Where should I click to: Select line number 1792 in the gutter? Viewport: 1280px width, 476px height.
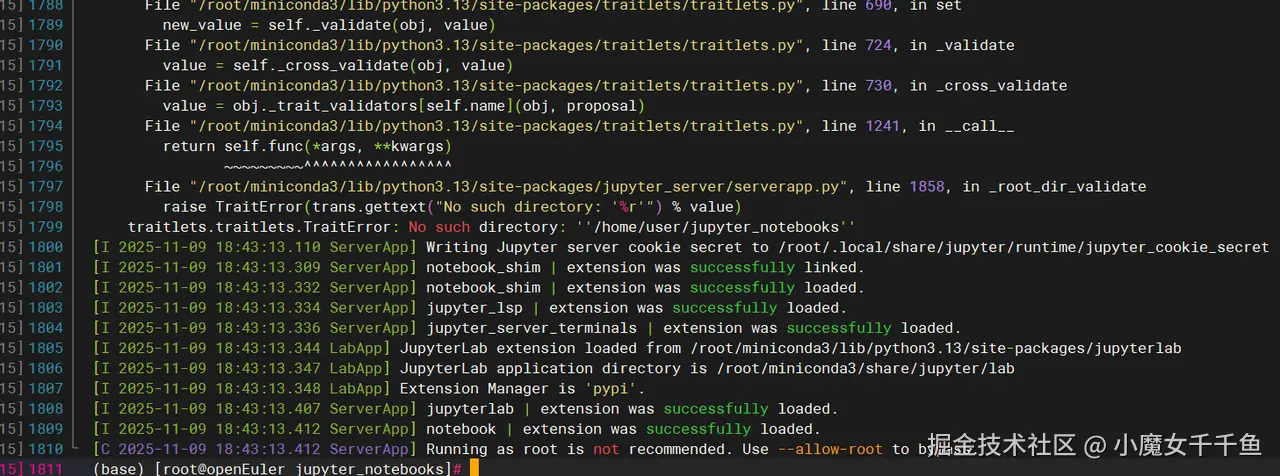45,85
